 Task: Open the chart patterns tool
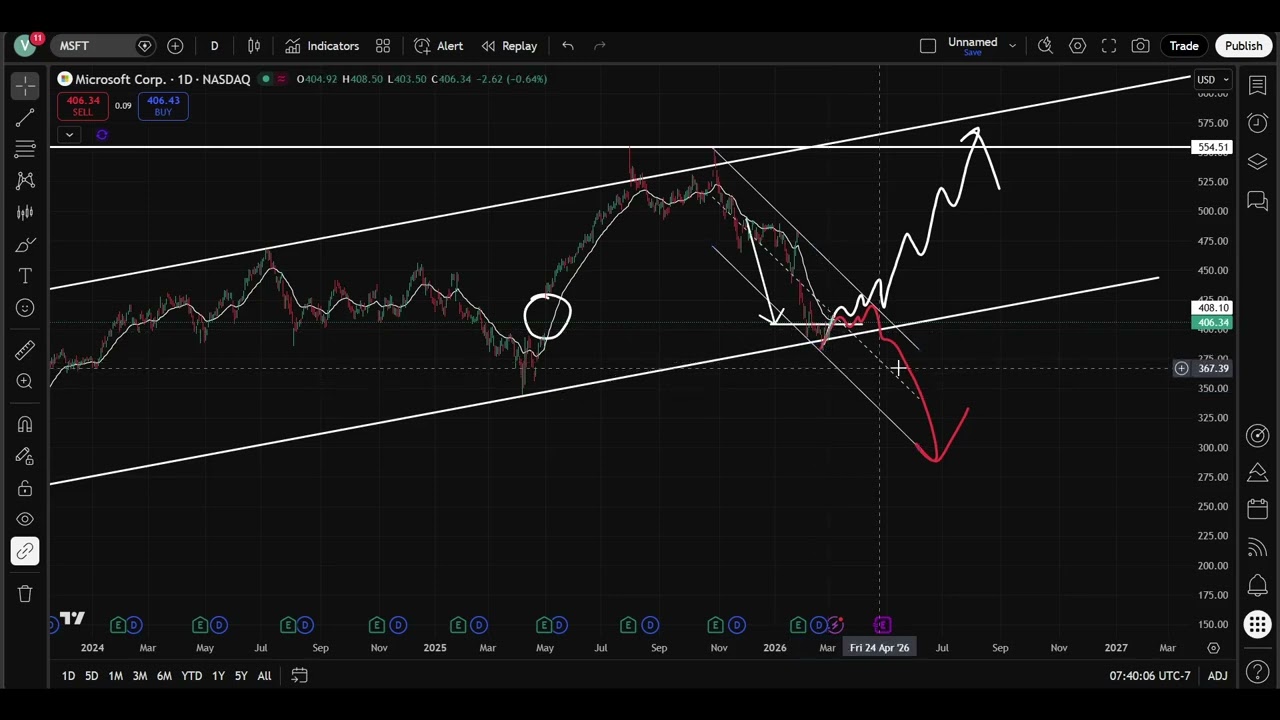tap(25, 181)
